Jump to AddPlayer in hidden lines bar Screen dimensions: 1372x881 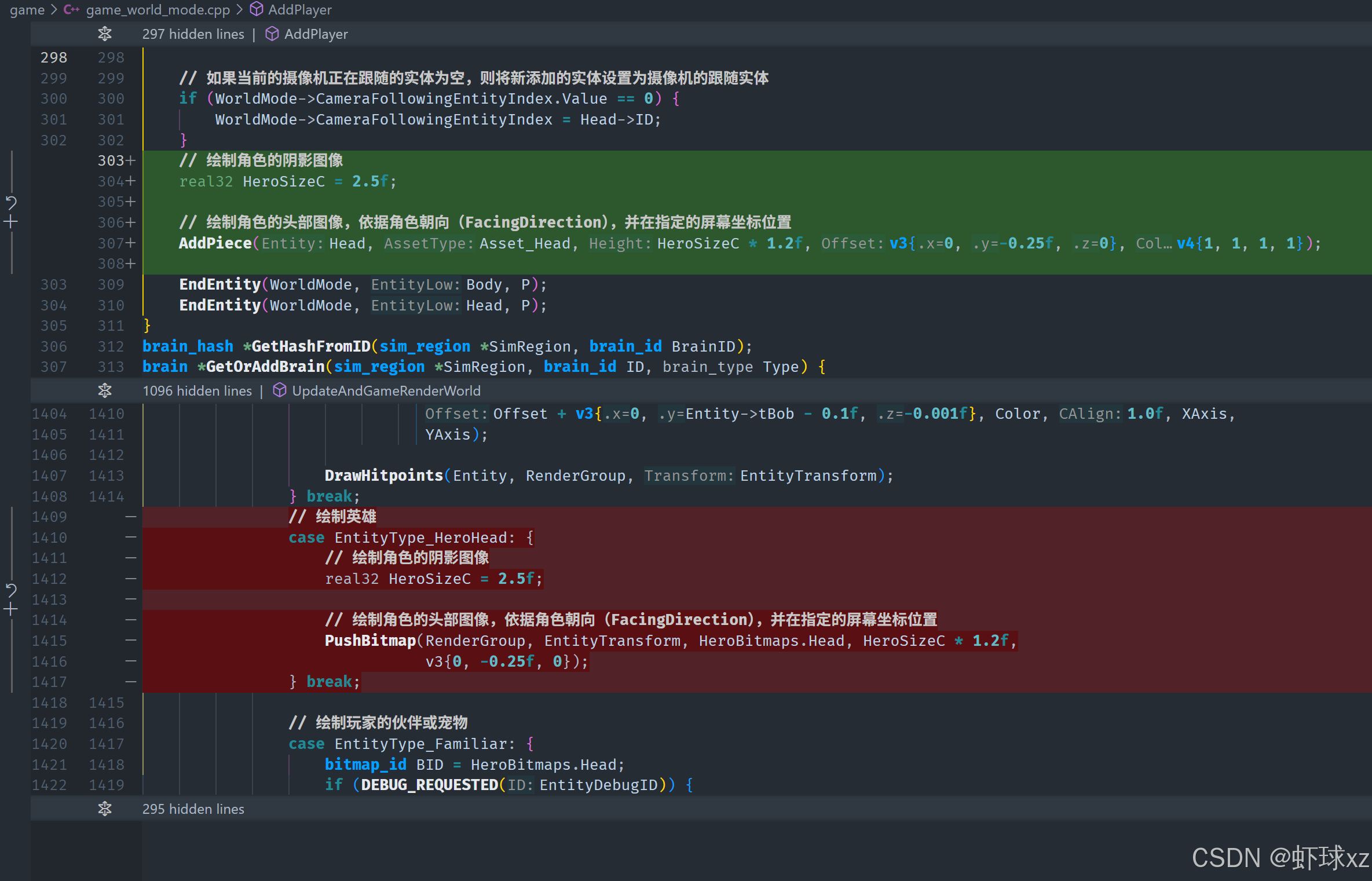pyautogui.click(x=316, y=34)
